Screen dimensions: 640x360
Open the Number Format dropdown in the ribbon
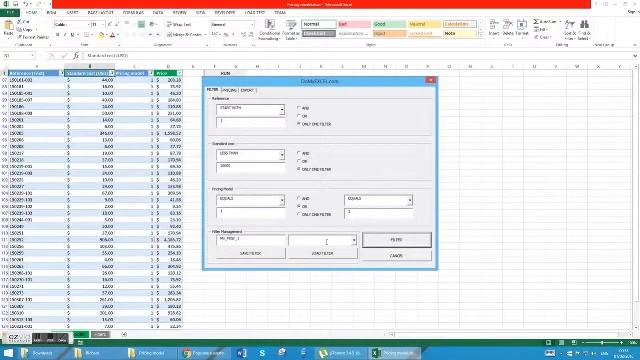251,25
